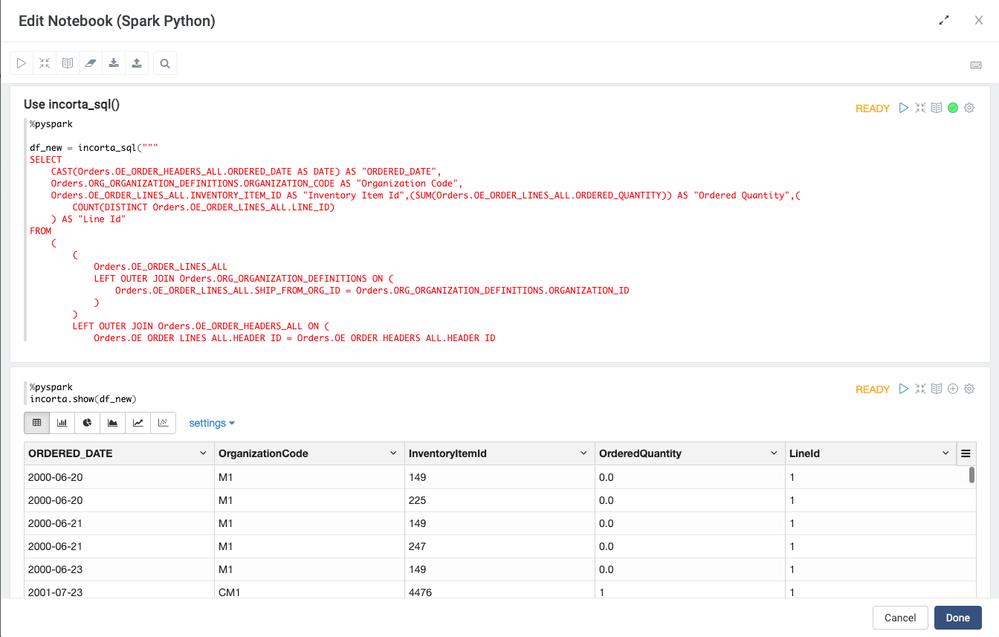Run the 'Use incorta_sql()' paragraph
Viewport: 999px width, 637px height.
click(x=903, y=108)
